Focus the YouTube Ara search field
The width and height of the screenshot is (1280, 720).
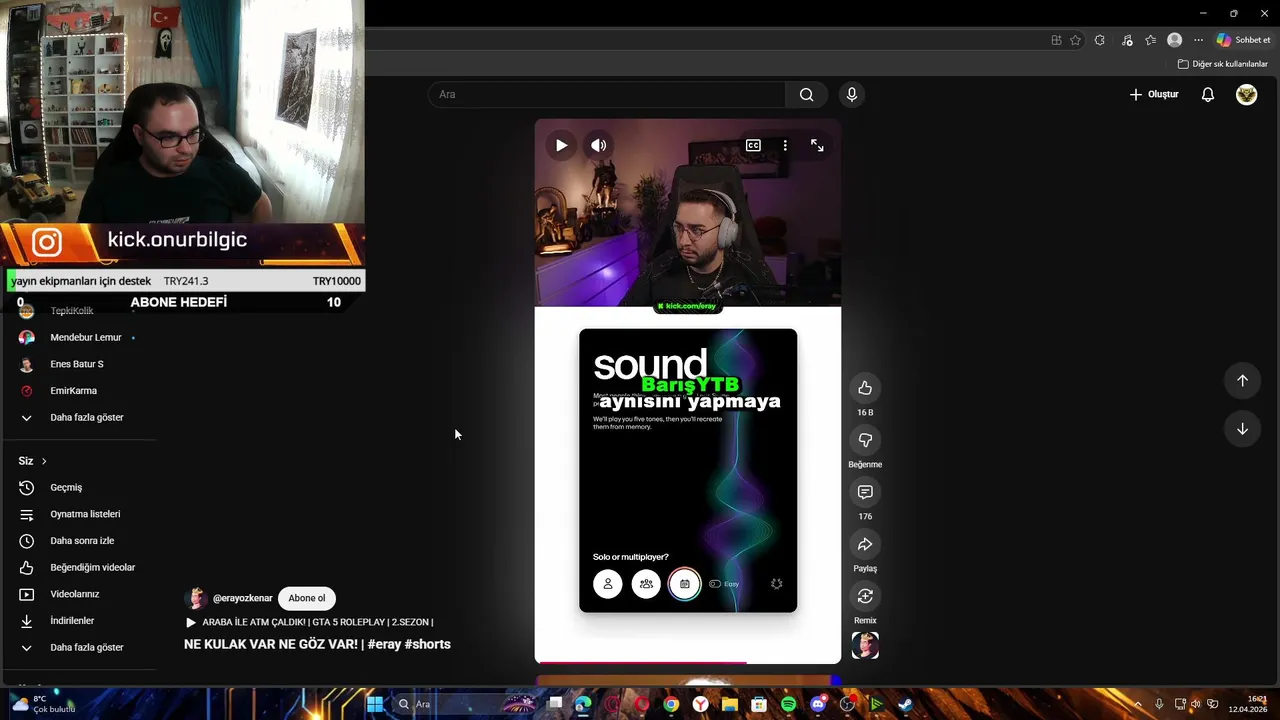click(x=607, y=94)
